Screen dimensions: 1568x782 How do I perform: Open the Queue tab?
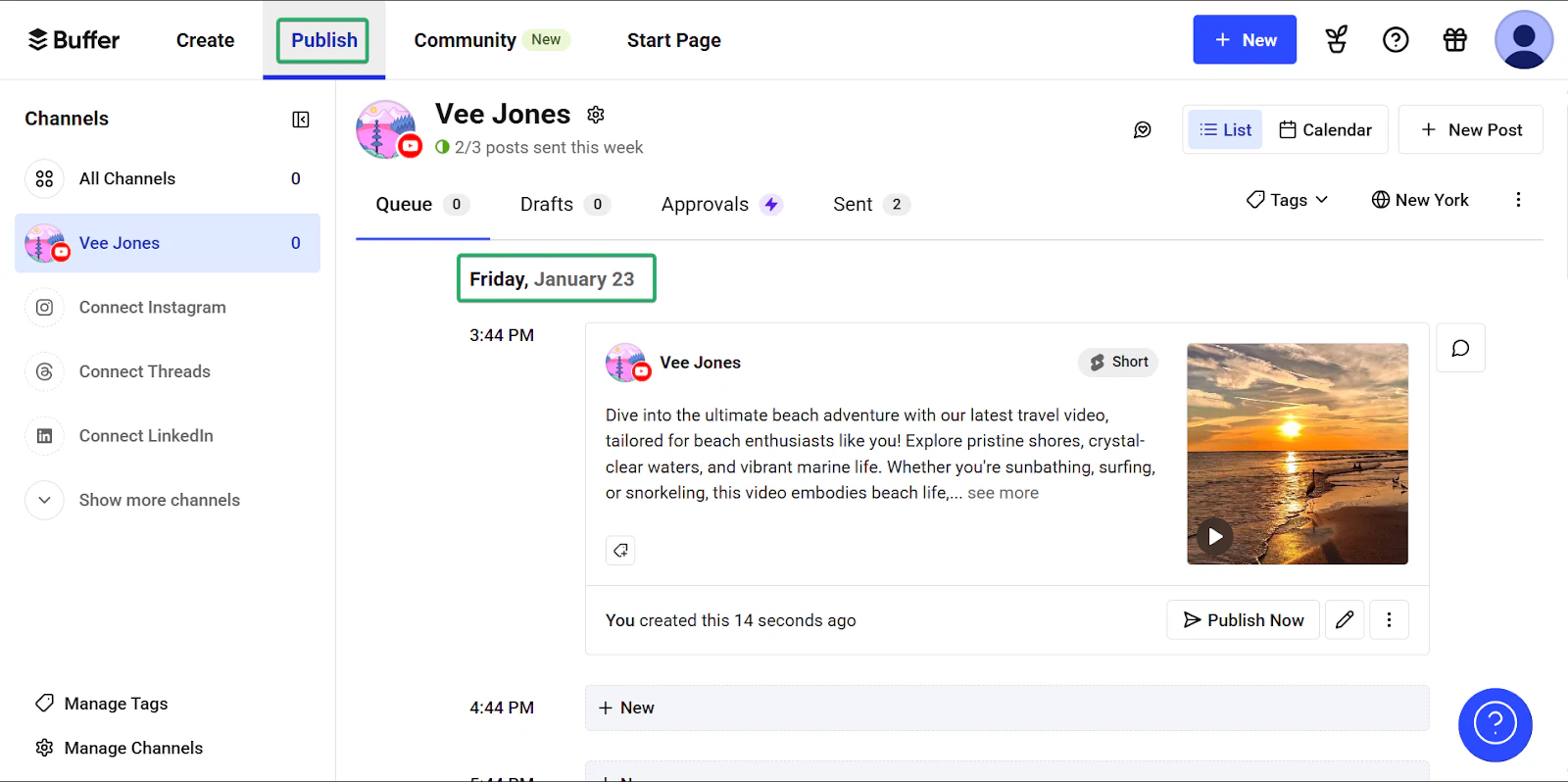(x=422, y=204)
